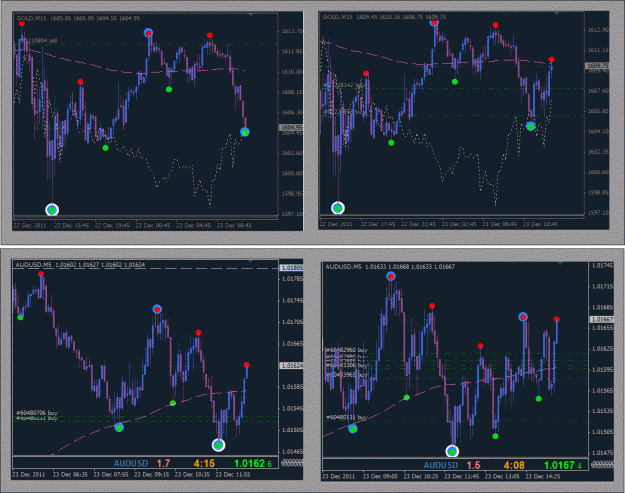Image resolution: width=625 pixels, height=493 pixels.
Task: Click the green price 1.0162
Action: 250,464
